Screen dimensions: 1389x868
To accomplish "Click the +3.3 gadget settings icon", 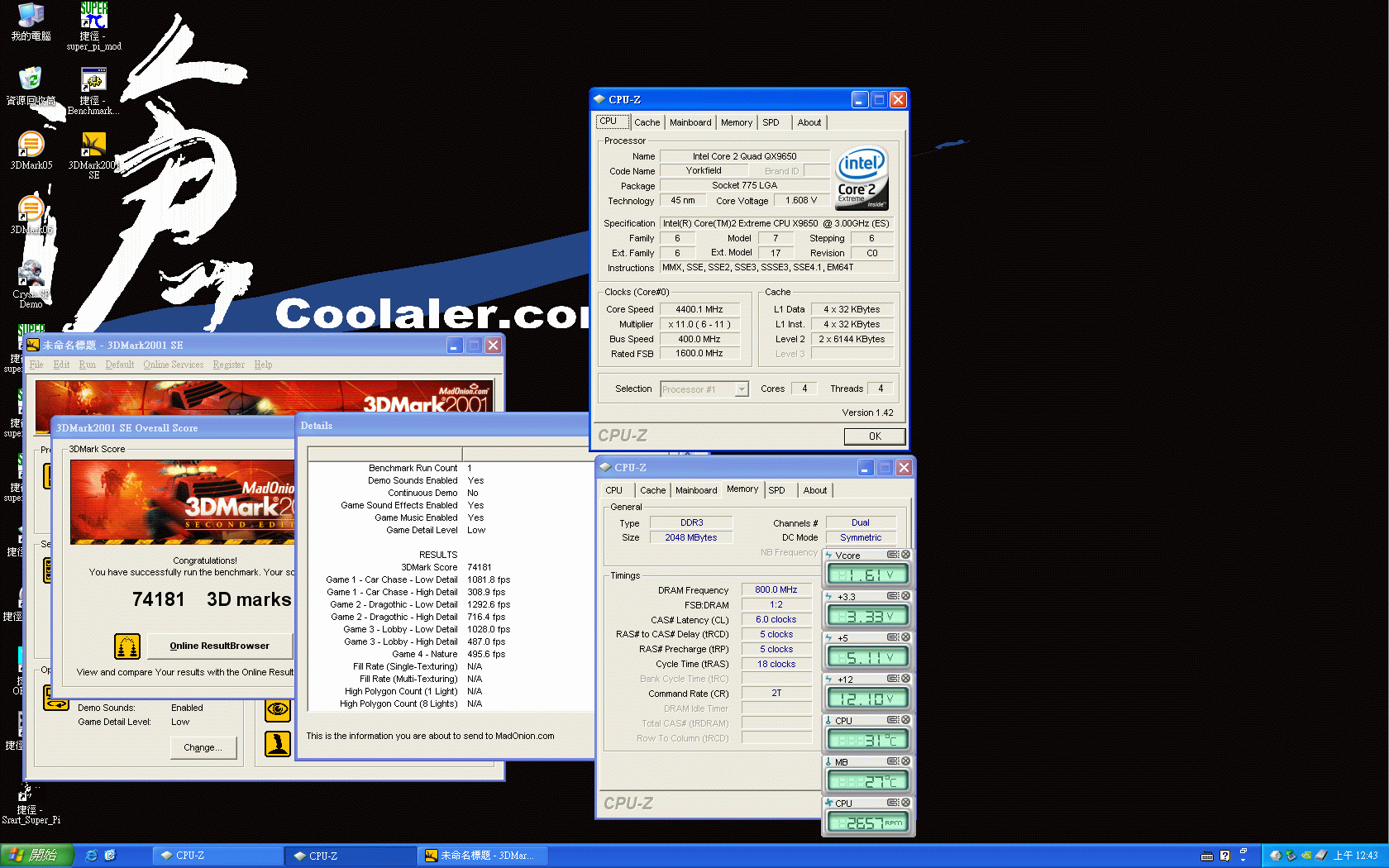I will point(893,596).
